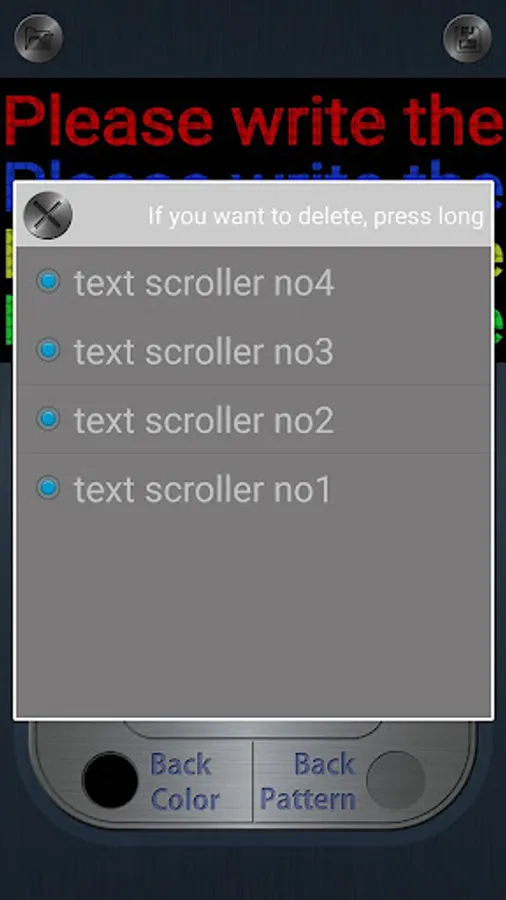Click the Back Pattern label
Image resolution: width=506 pixels, height=900 pixels.
[308, 782]
